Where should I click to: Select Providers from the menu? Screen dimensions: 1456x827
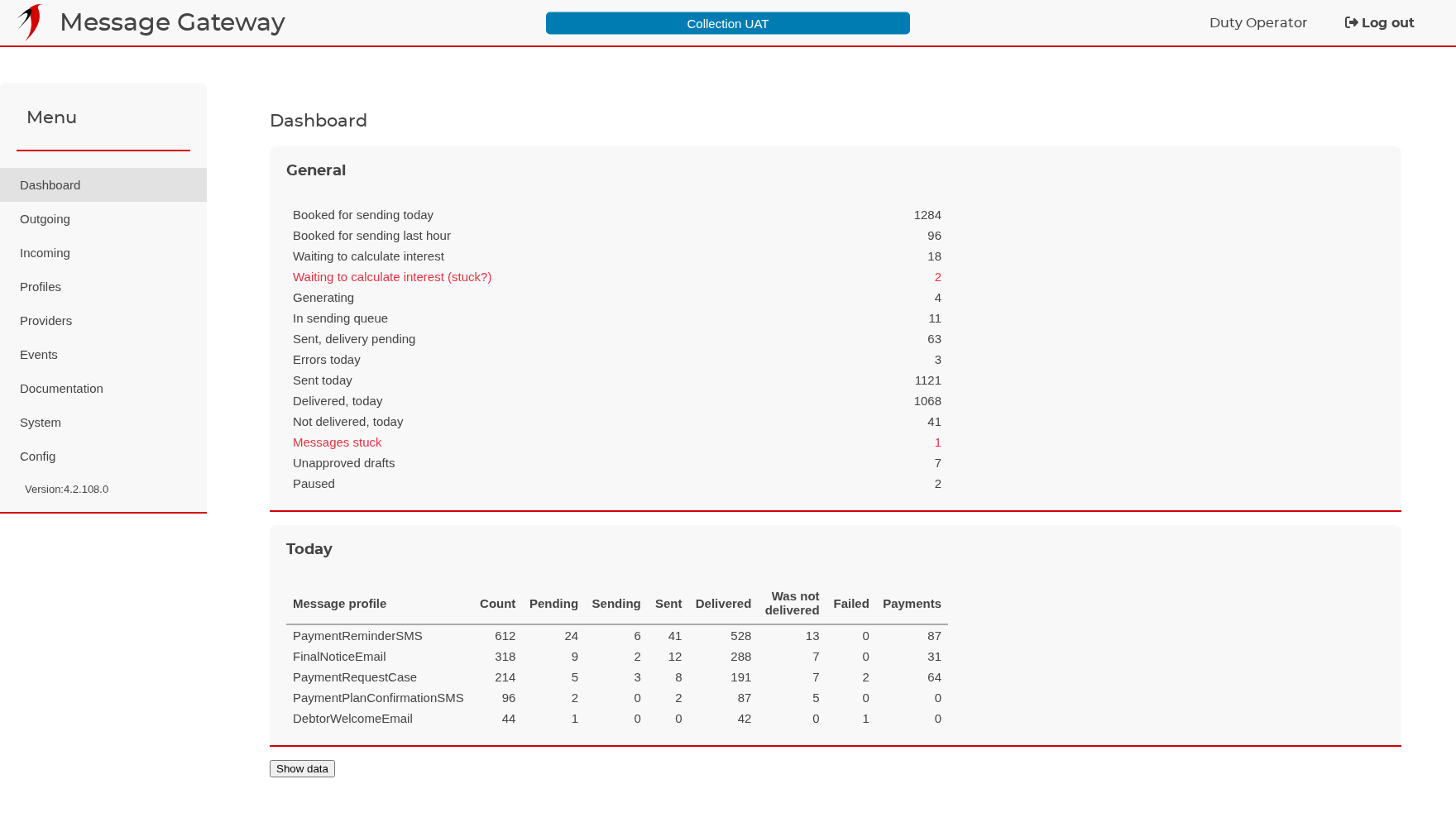[x=103, y=321]
